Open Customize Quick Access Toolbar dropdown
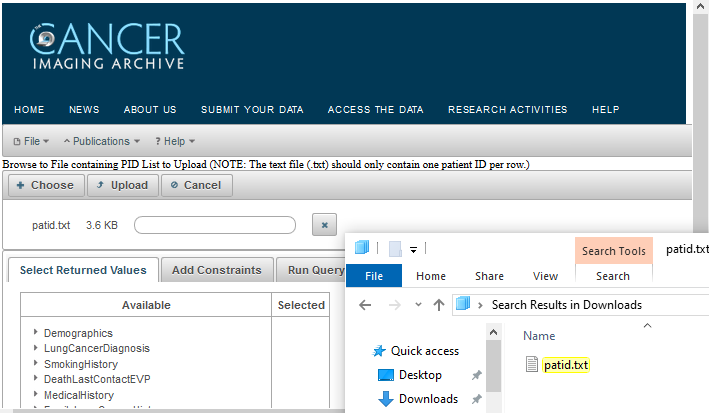Viewport: 709px width, 413px height. click(x=413, y=249)
